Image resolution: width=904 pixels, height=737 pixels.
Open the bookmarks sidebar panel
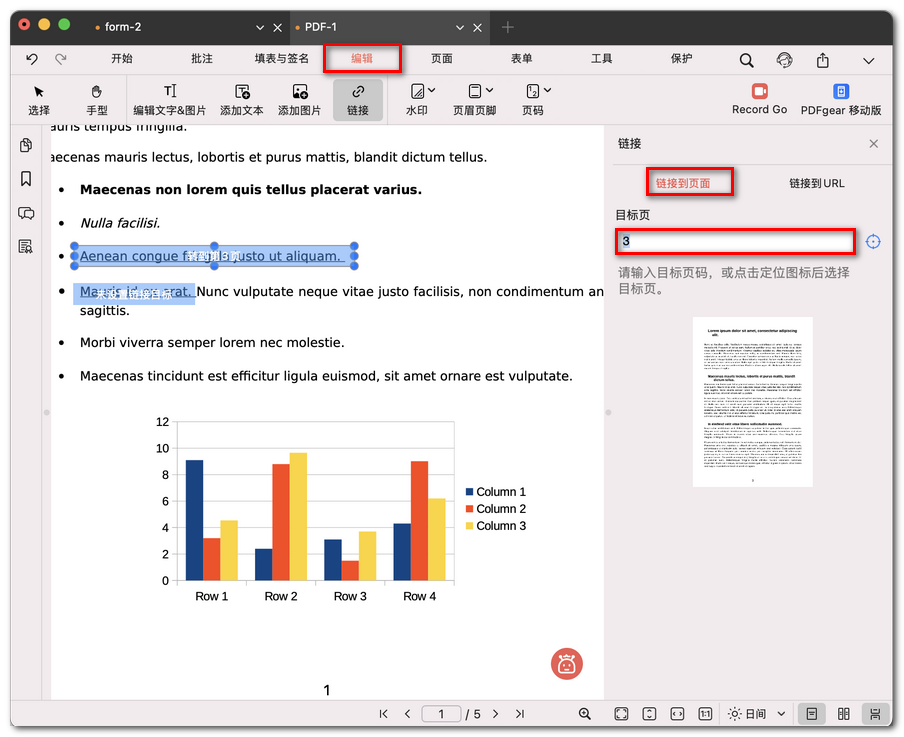pyautogui.click(x=26, y=179)
